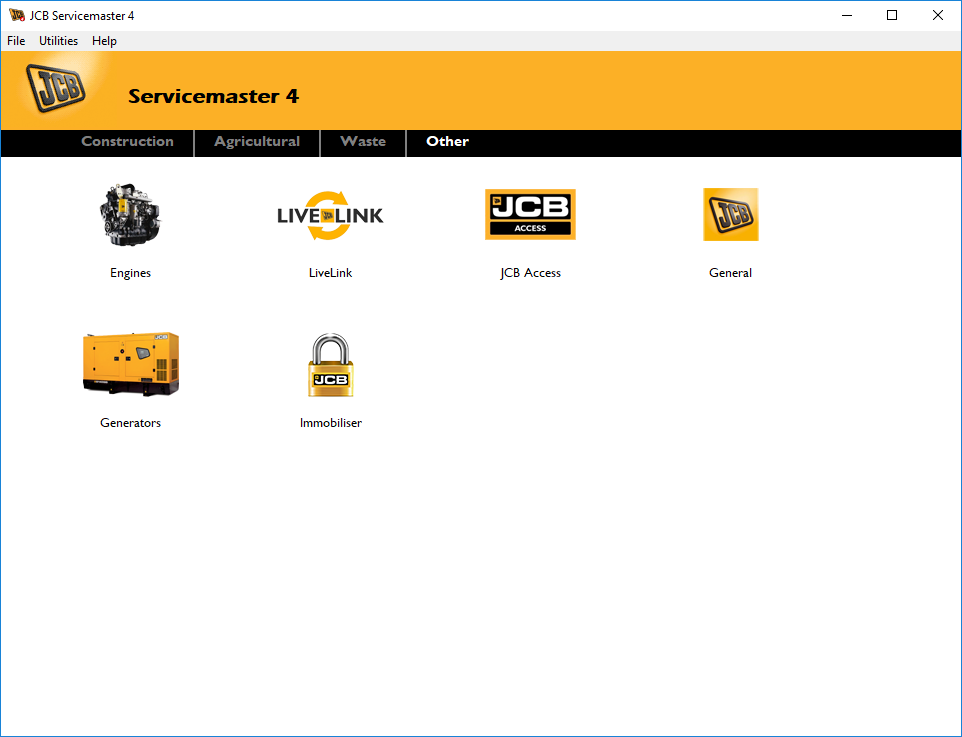Switch to the Agricultural tab

click(257, 142)
